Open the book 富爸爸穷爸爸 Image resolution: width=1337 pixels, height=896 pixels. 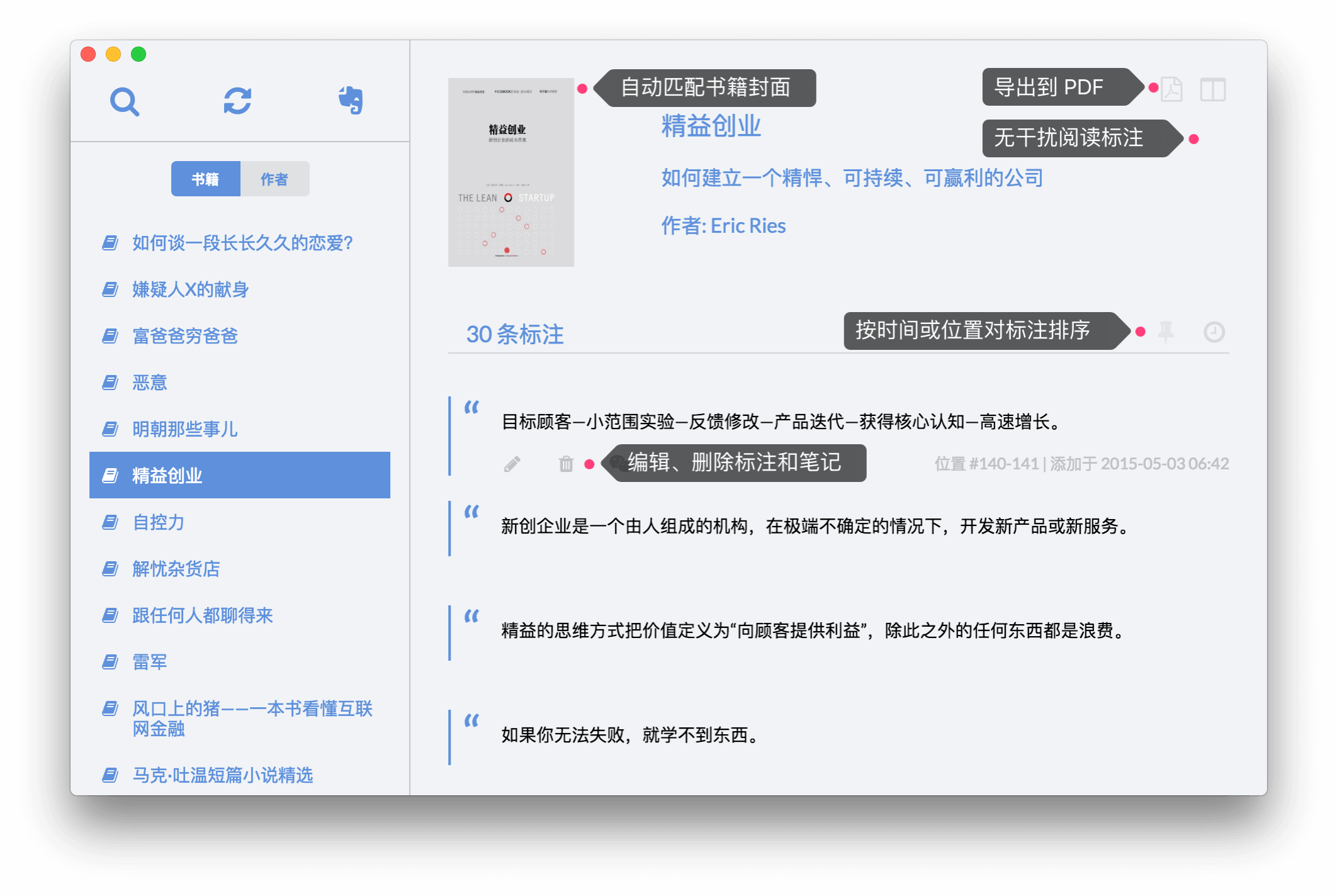click(x=184, y=336)
